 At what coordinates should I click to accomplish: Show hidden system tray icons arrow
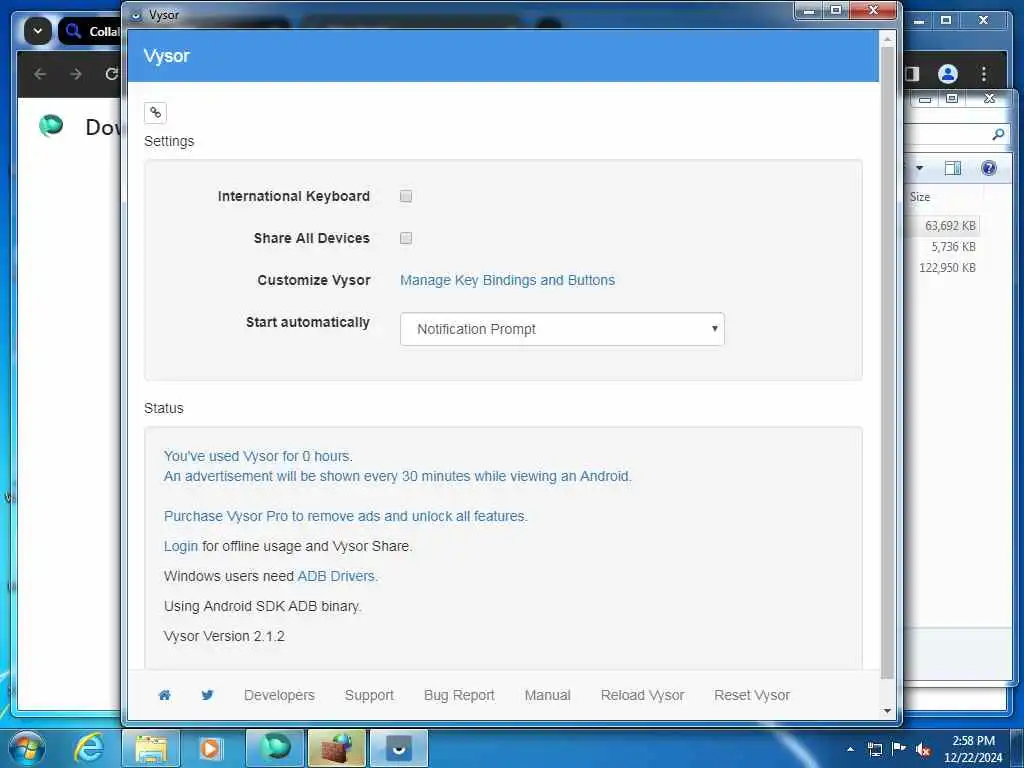click(x=850, y=749)
